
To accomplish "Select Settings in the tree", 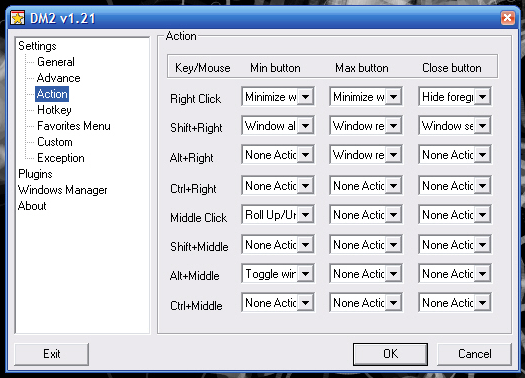I will coord(37,46).
